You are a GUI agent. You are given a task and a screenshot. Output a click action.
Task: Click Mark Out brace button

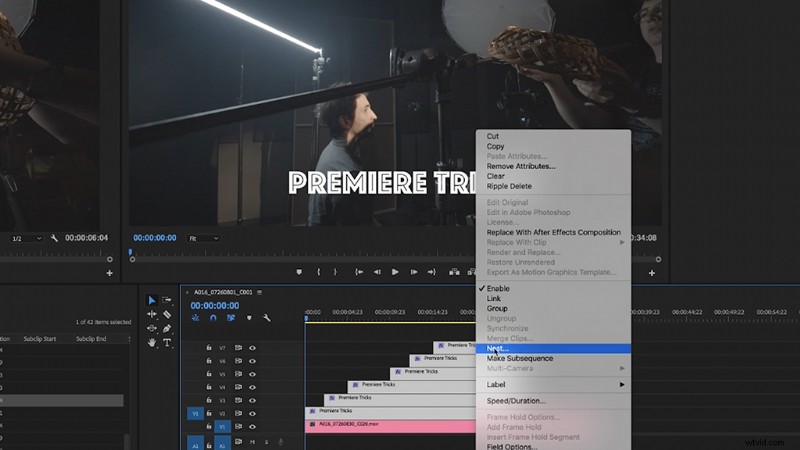(x=335, y=272)
